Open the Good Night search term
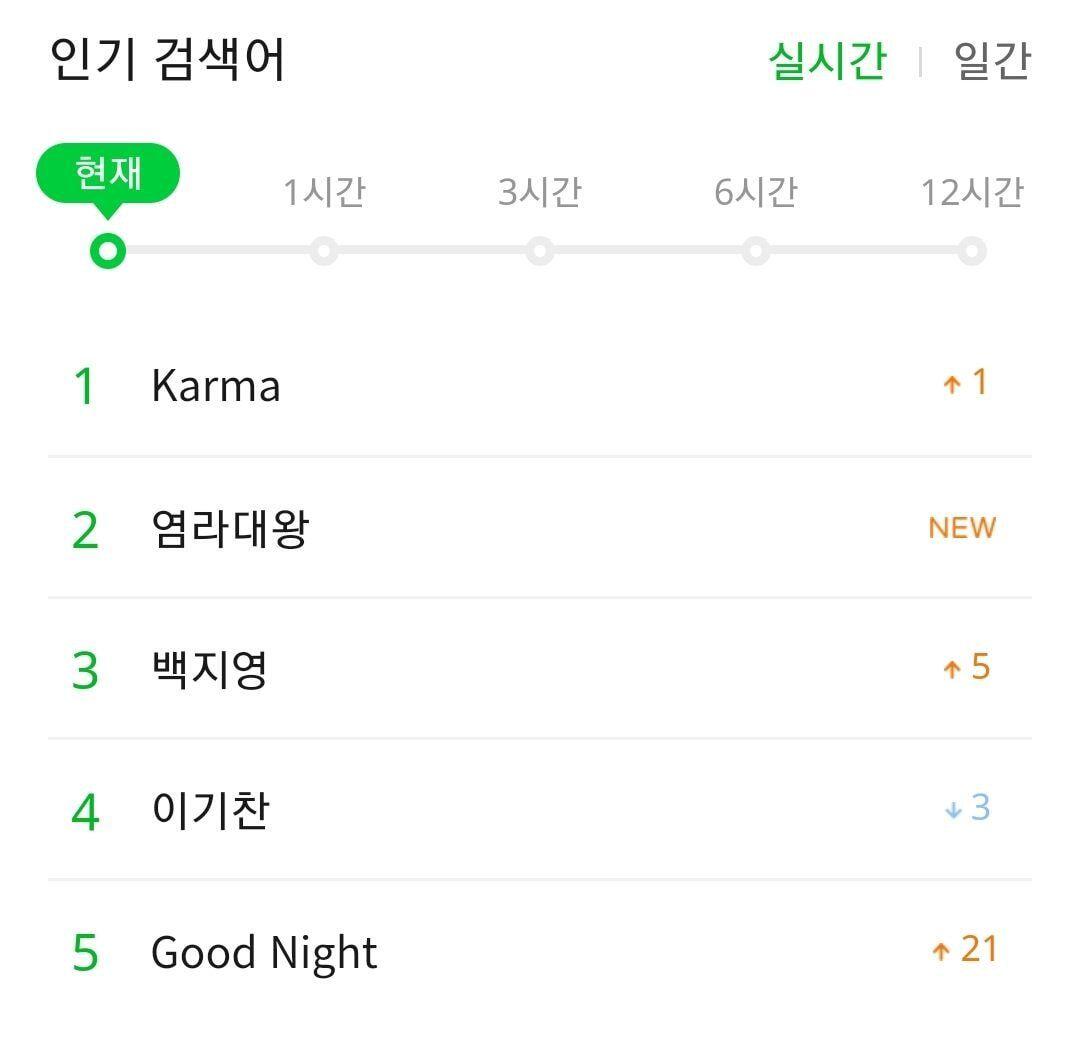This screenshot has height=1042, width=1080. (x=264, y=952)
